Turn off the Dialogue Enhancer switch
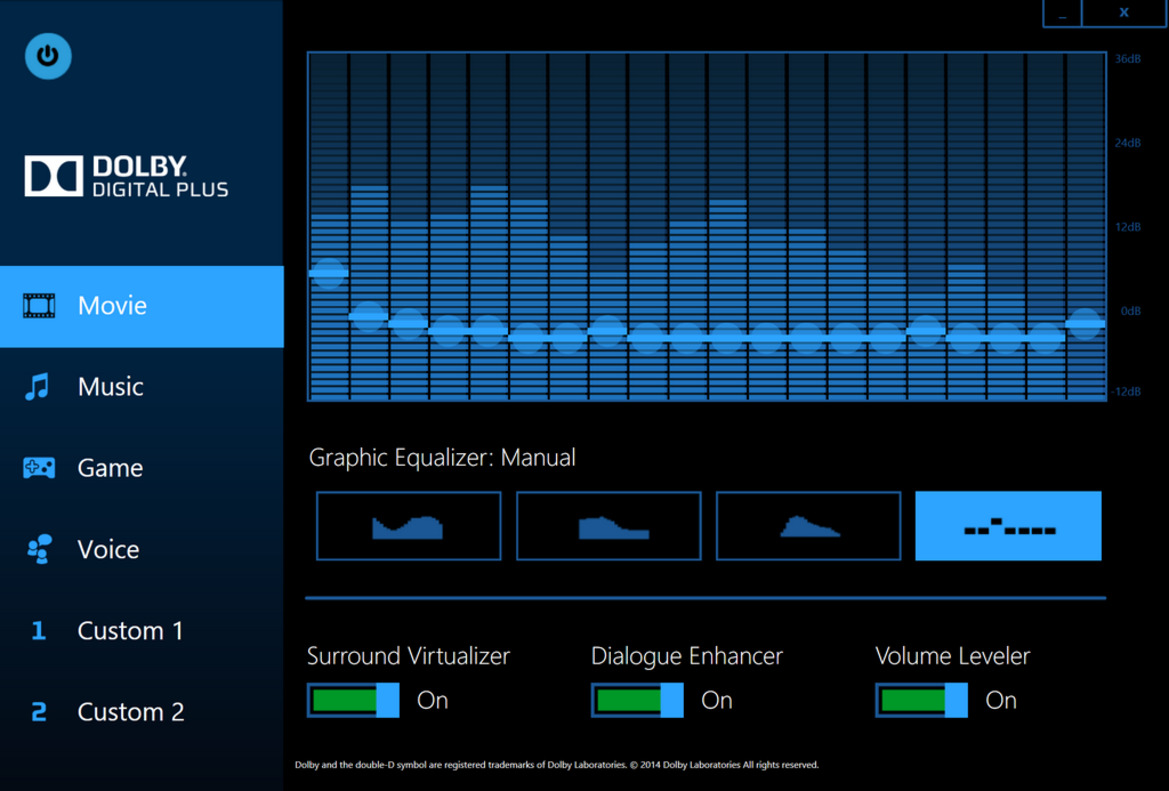The width and height of the screenshot is (1169, 791). [637, 700]
